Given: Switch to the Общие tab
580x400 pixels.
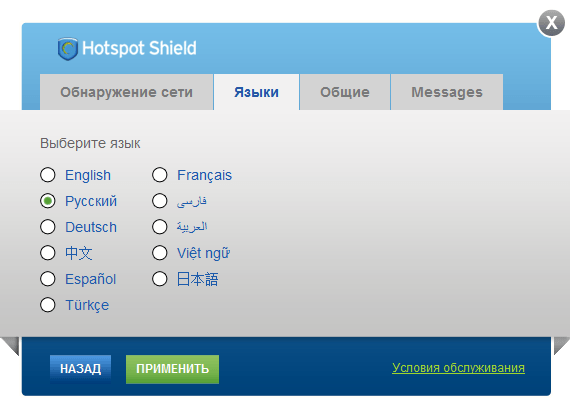Looking at the screenshot, I should pos(345,92).
